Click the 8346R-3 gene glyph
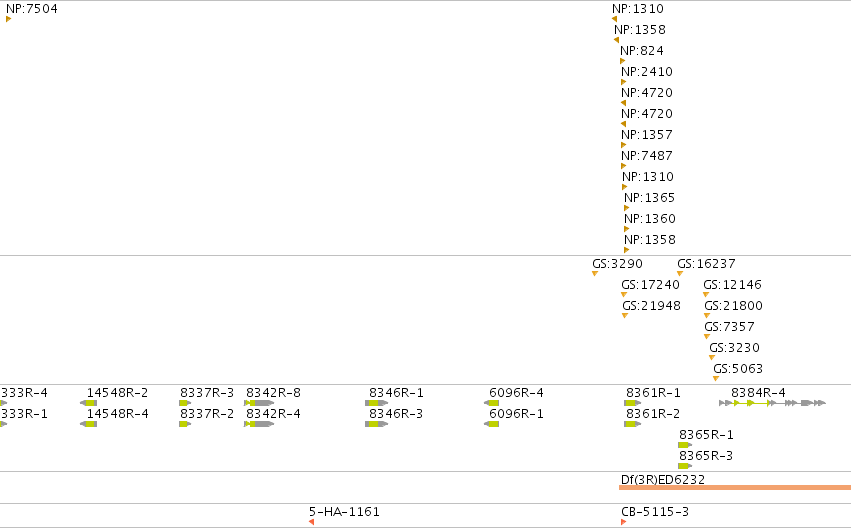 [x=377, y=424]
